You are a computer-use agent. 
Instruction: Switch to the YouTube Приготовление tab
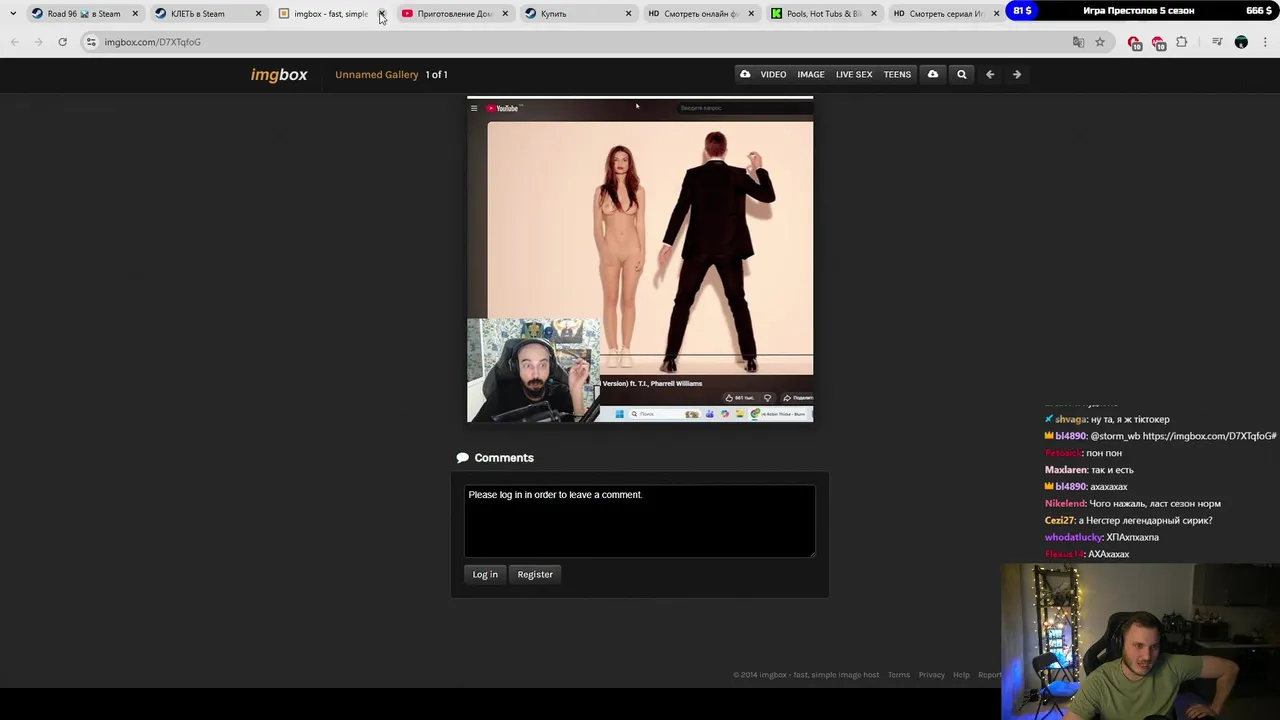[454, 14]
